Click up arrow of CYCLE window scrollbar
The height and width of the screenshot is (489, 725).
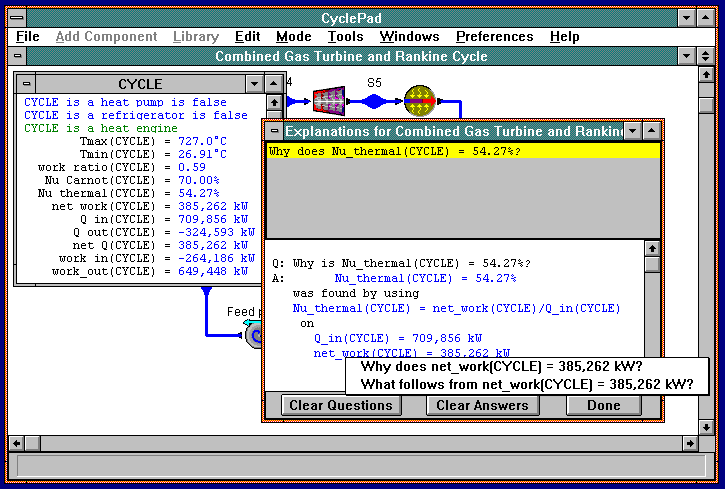[x=274, y=102]
